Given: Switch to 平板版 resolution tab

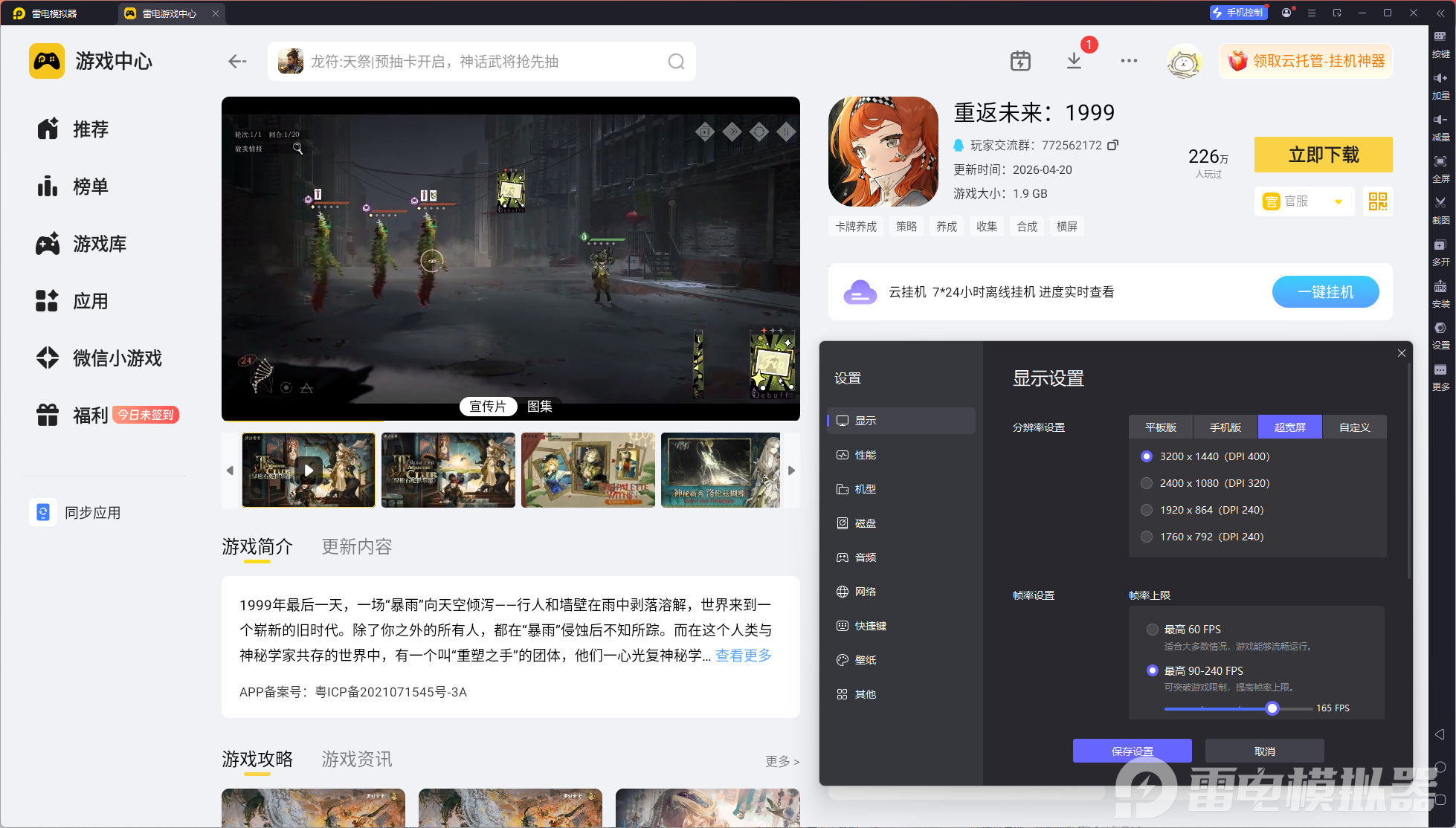Looking at the screenshot, I should coord(1160,427).
